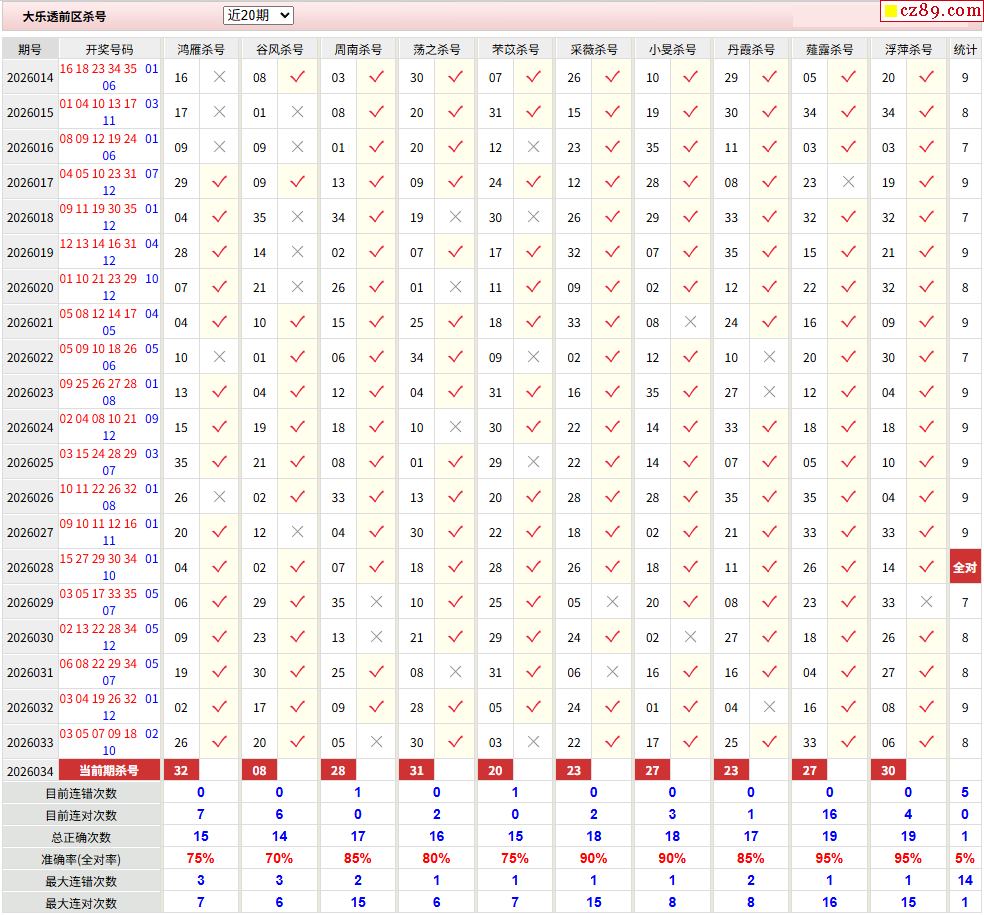The width and height of the screenshot is (984, 915).
Task: Click check mark for 谷风杀号 in row 2026014
Action: (297, 77)
